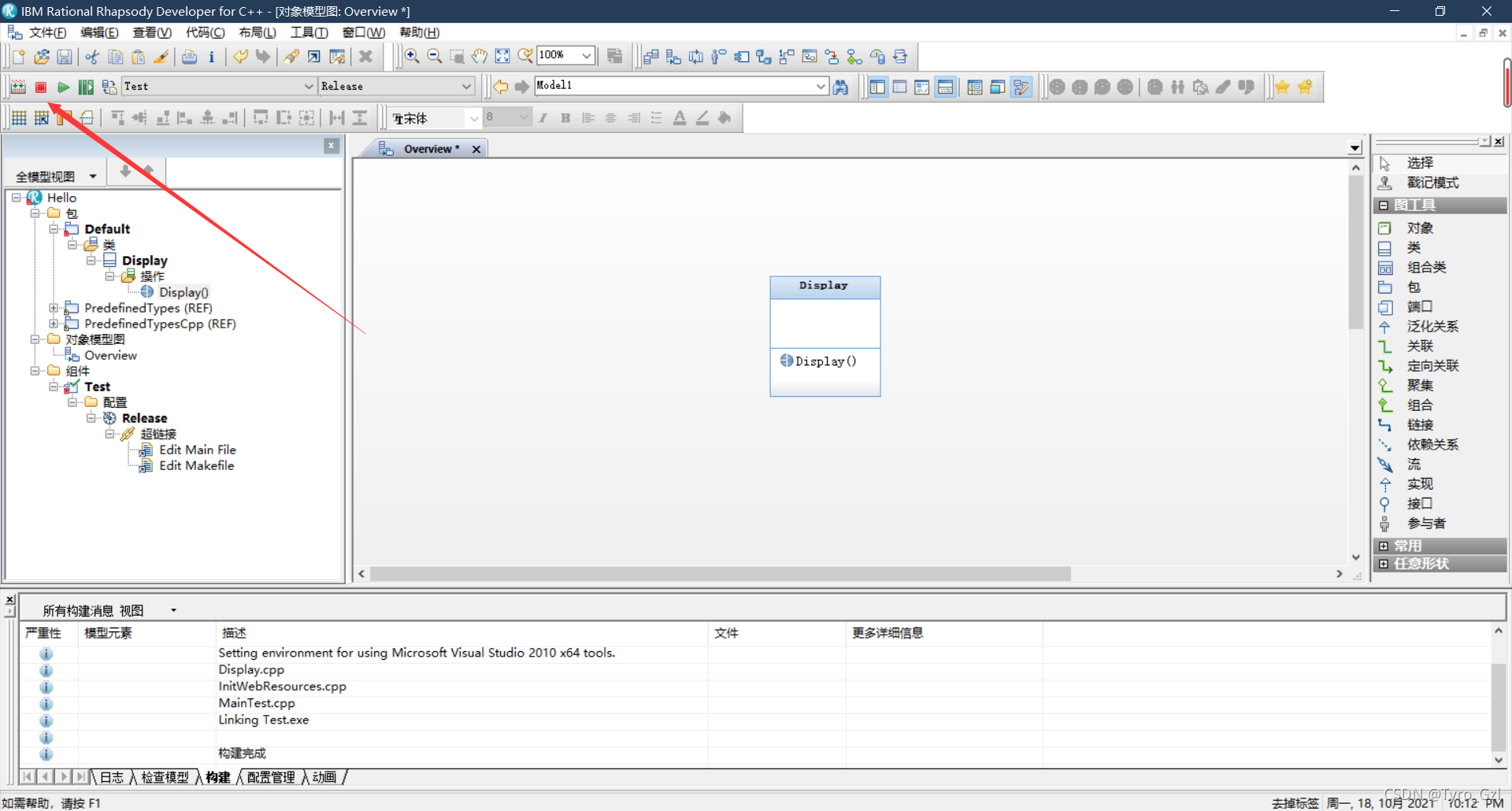Select the Overview diagram in browser tree
The width and height of the screenshot is (1512, 811).
tap(110, 355)
